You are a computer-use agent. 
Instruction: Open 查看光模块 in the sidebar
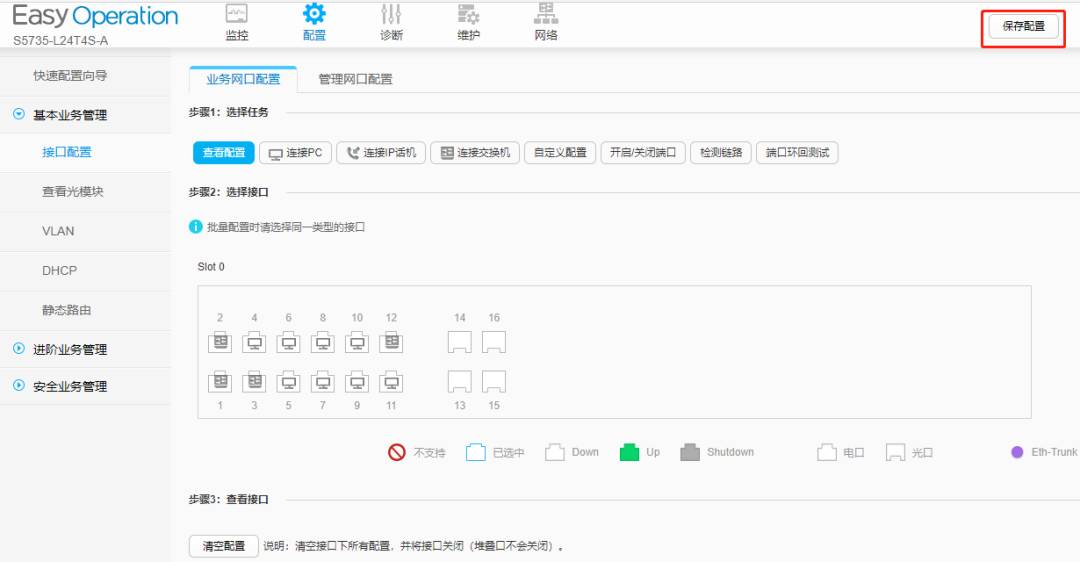[x=72, y=191]
